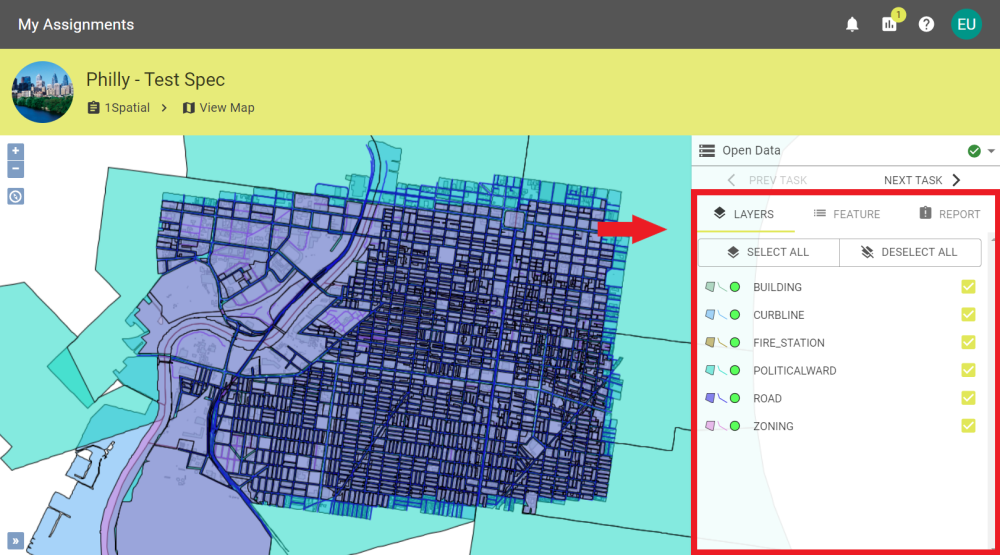Click the Open Data storage icon

pos(707,151)
